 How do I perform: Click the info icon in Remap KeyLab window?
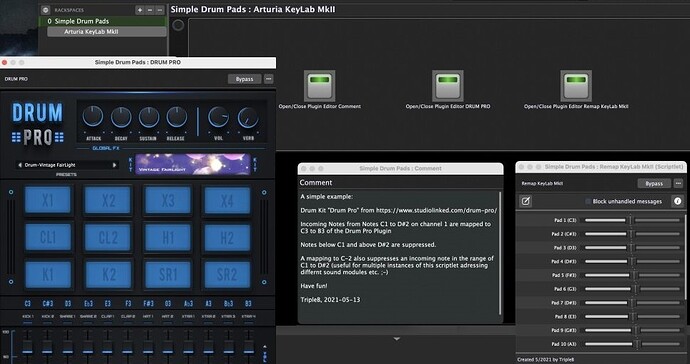click(678, 201)
